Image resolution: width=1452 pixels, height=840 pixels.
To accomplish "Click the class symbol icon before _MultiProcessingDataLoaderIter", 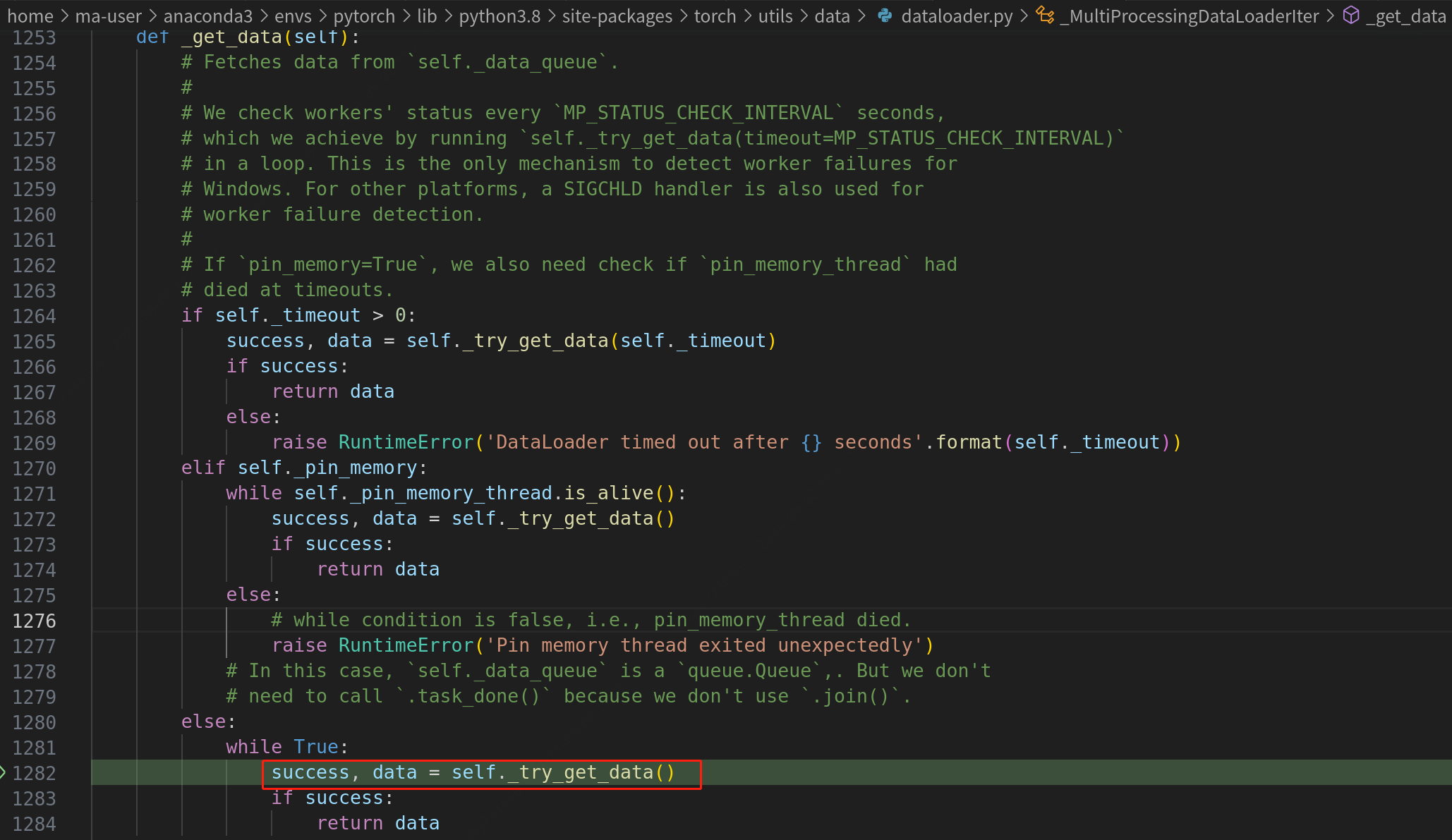I will (x=1045, y=16).
